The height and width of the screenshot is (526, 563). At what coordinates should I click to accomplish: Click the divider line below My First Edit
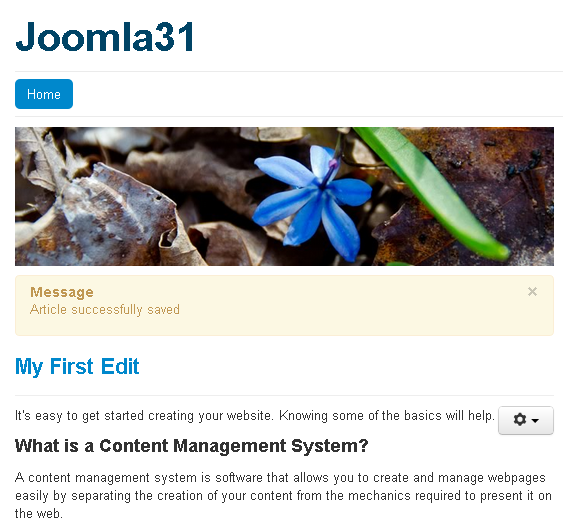point(284,395)
